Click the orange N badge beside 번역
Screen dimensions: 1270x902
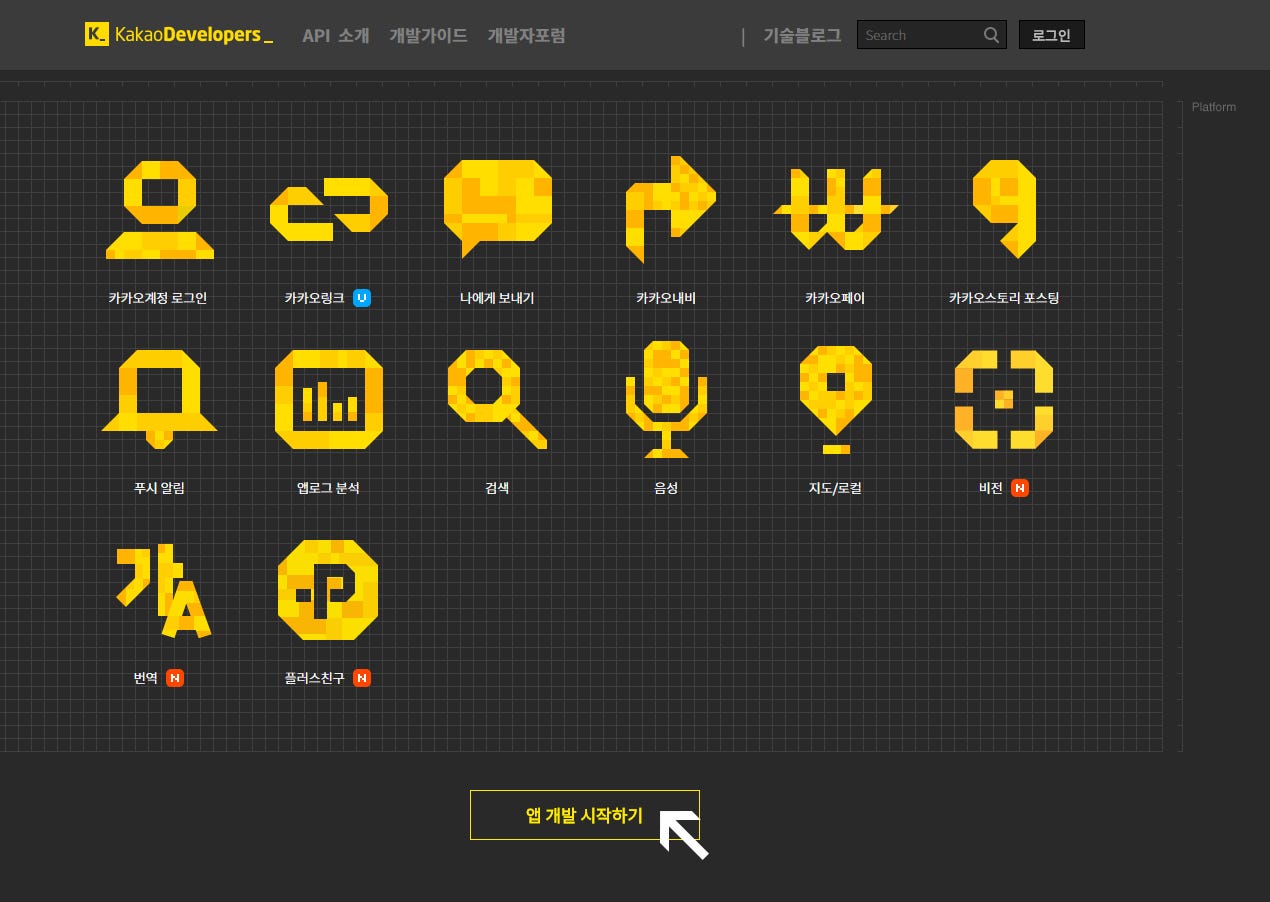175,678
